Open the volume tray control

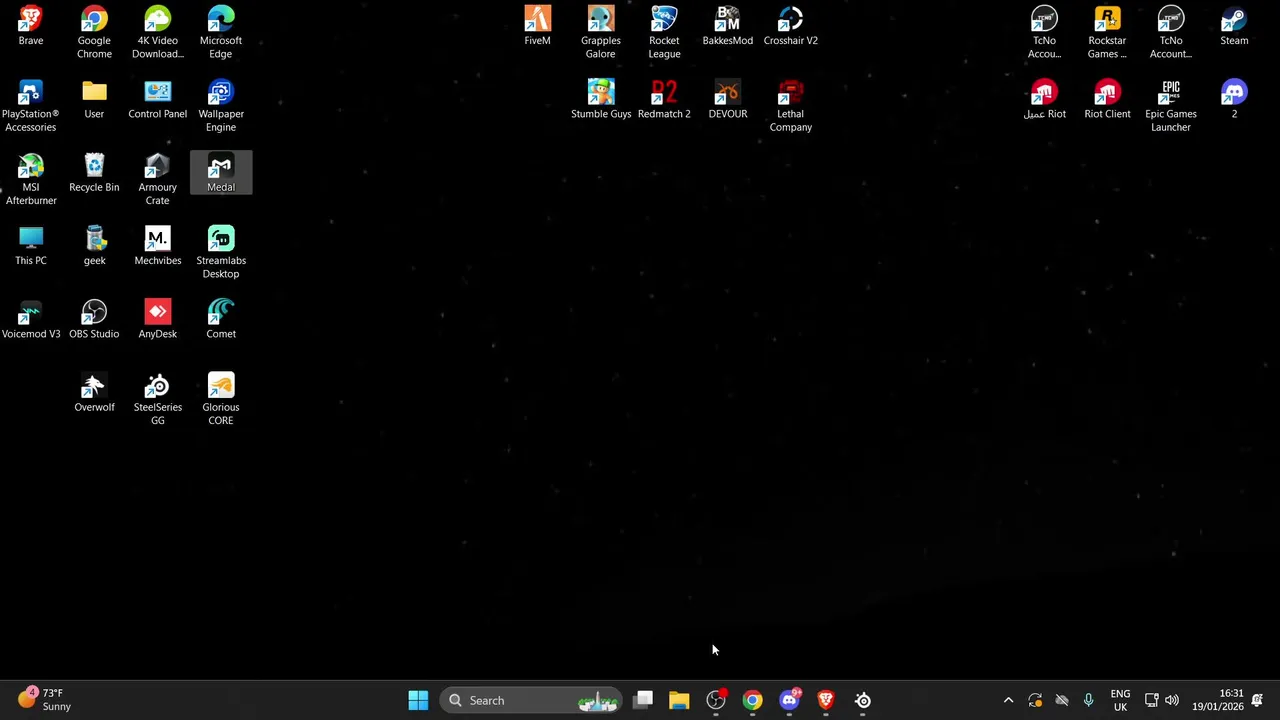tap(1171, 700)
